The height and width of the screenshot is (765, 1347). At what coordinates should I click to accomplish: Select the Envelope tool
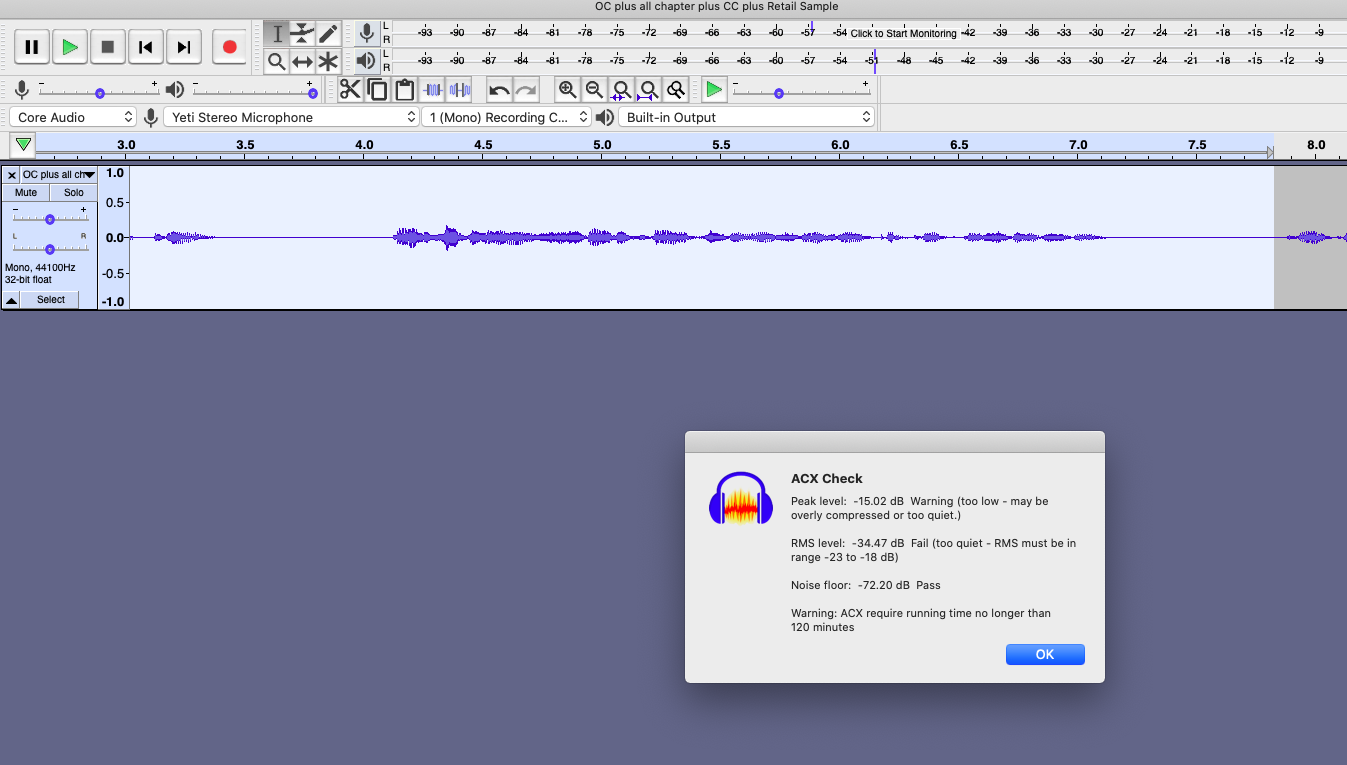[302, 34]
